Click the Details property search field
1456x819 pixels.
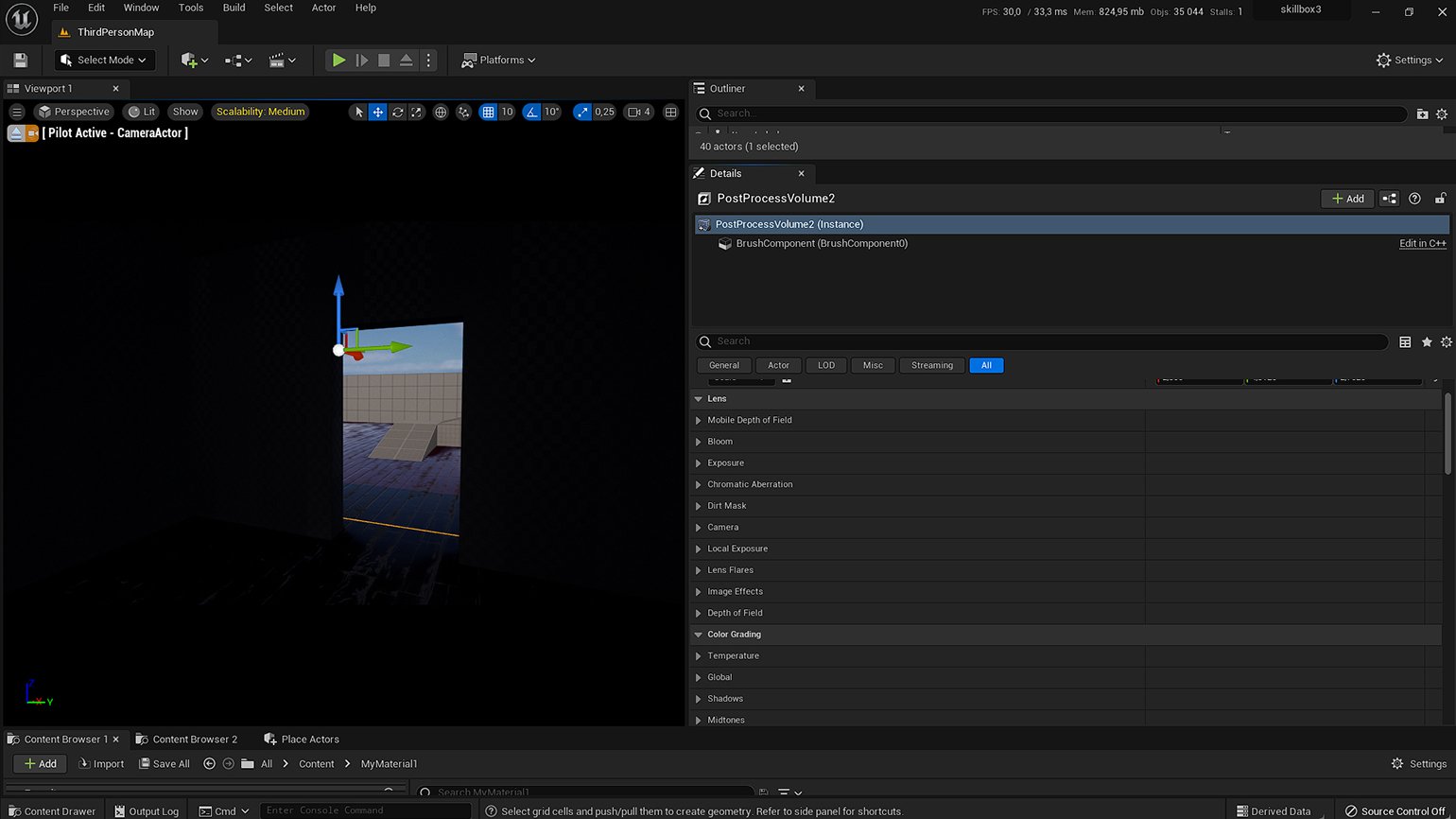1042,341
